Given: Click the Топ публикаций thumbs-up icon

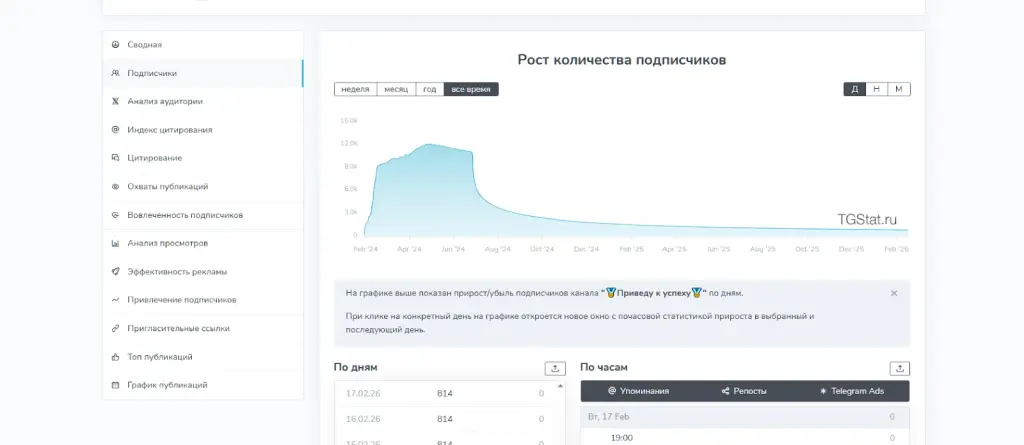Looking at the screenshot, I should click(116, 357).
